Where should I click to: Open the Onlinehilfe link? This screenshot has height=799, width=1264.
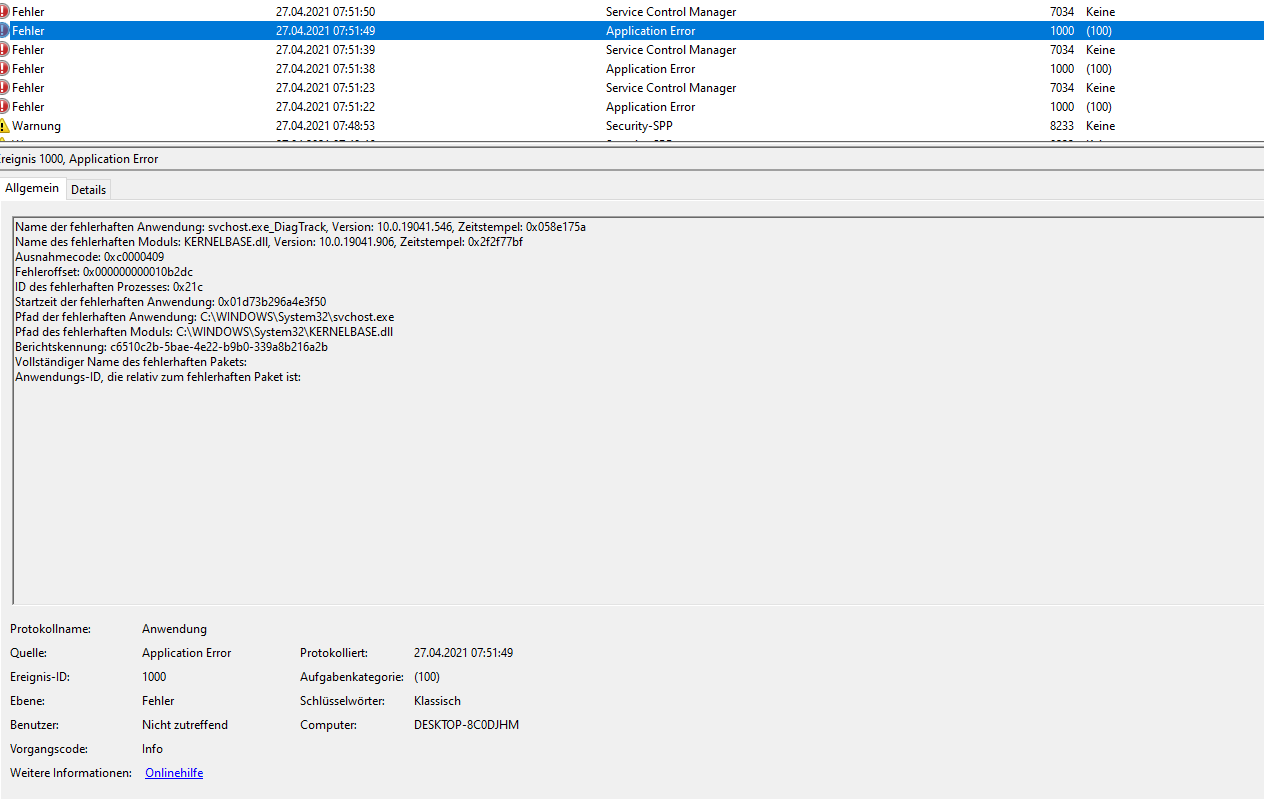(x=174, y=773)
